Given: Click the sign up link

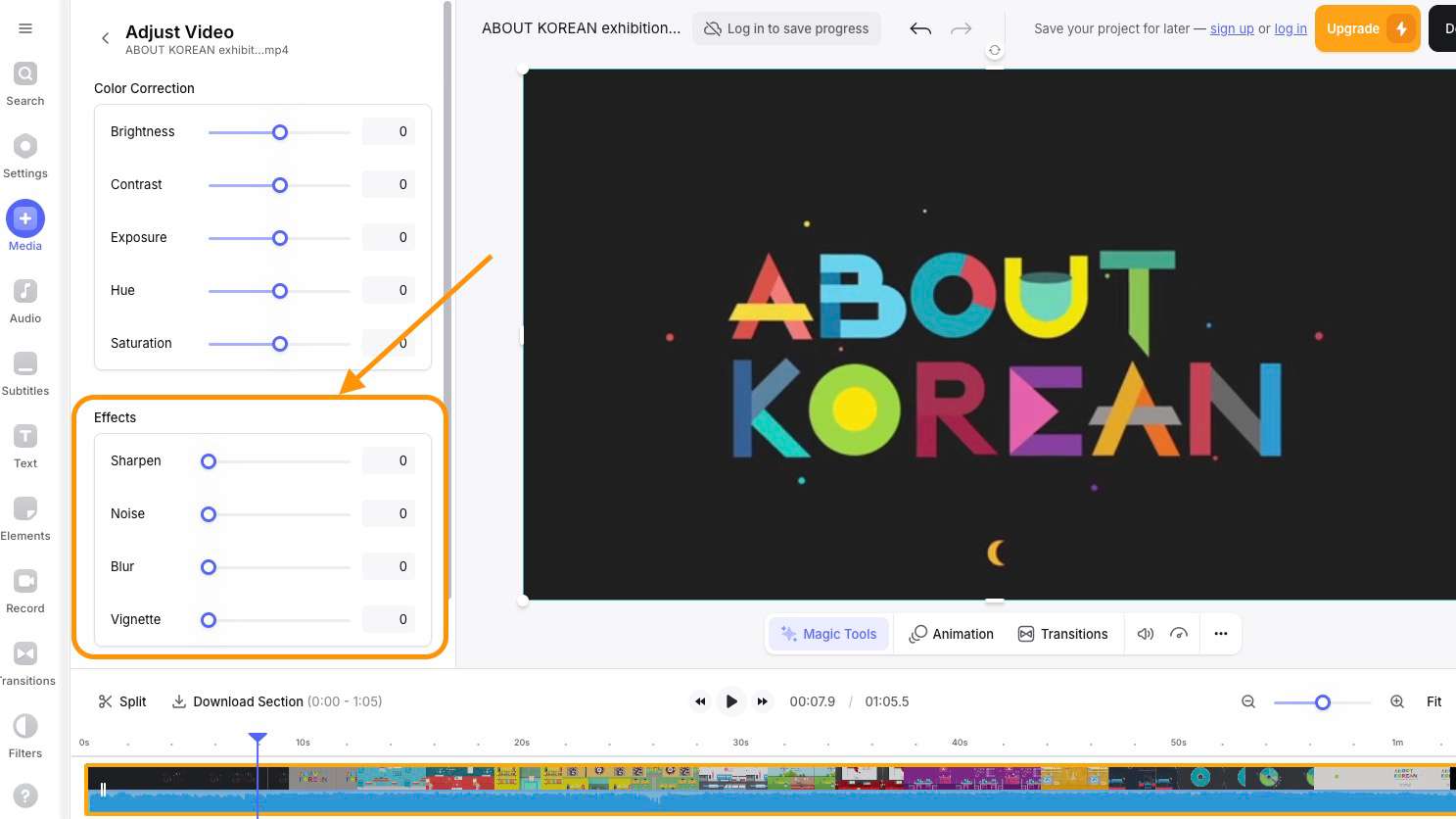Looking at the screenshot, I should [x=1232, y=28].
